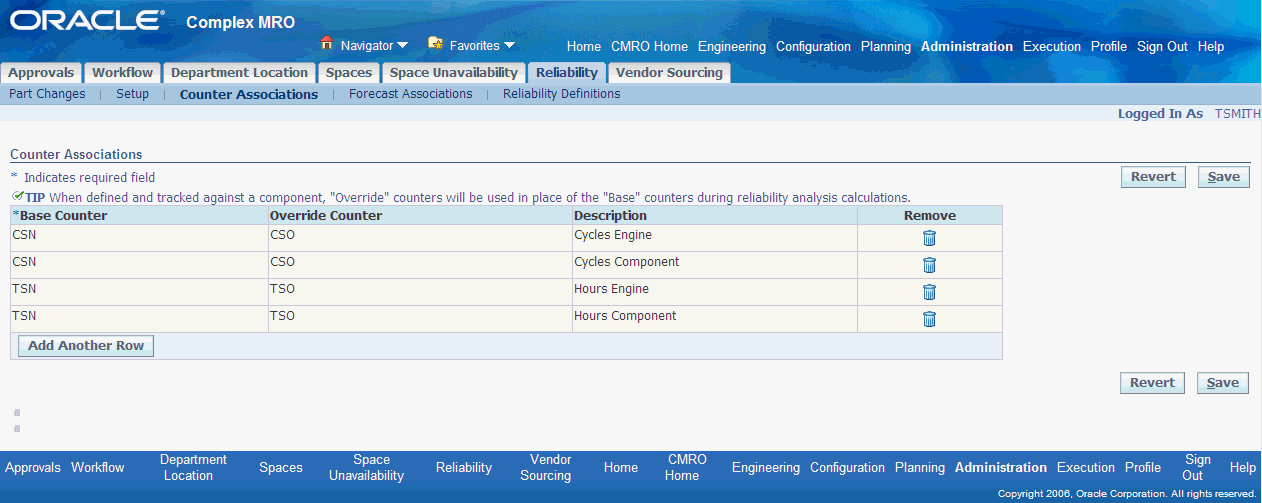This screenshot has width=1262, height=503.
Task: Click the Engineering link in top menu
Action: pos(731,47)
